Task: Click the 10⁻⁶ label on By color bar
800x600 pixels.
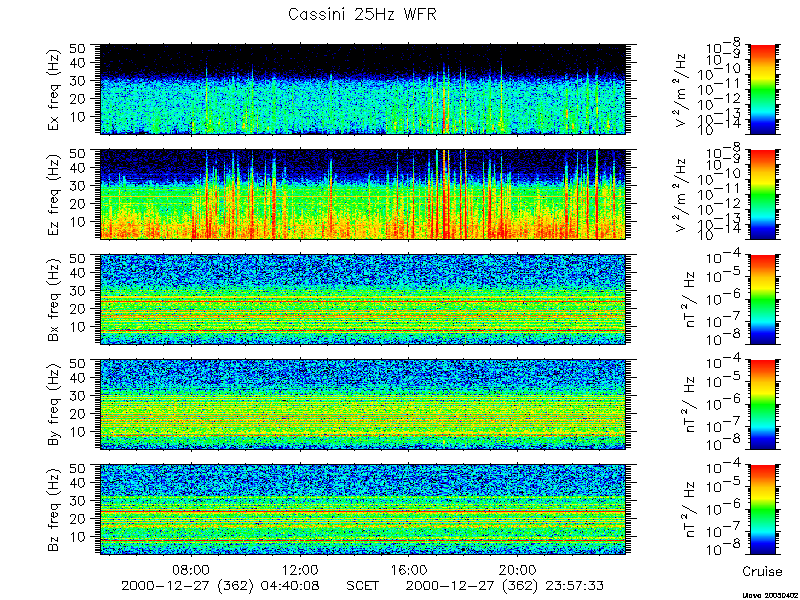Action: click(x=723, y=405)
